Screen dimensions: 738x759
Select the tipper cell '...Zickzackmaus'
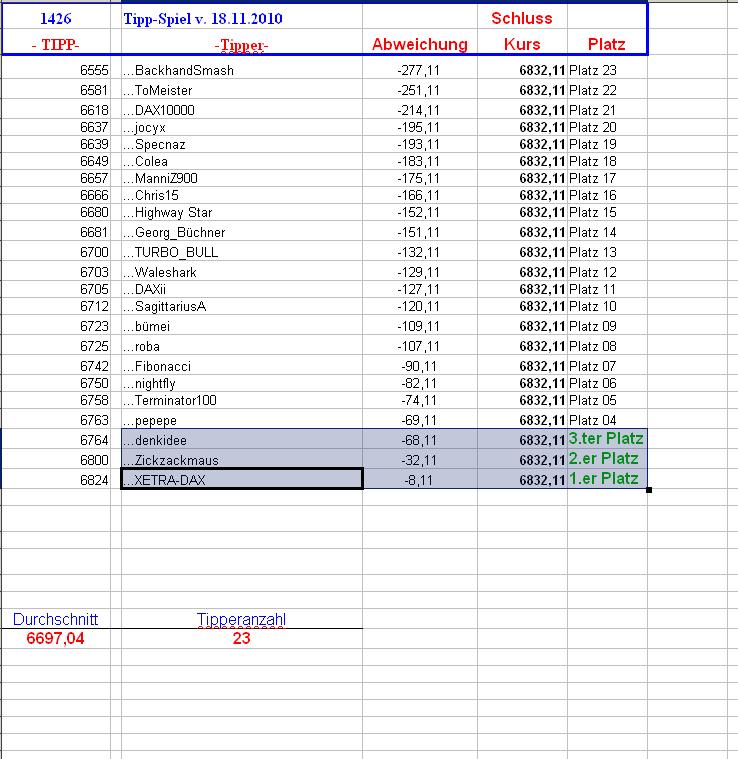coord(241,459)
